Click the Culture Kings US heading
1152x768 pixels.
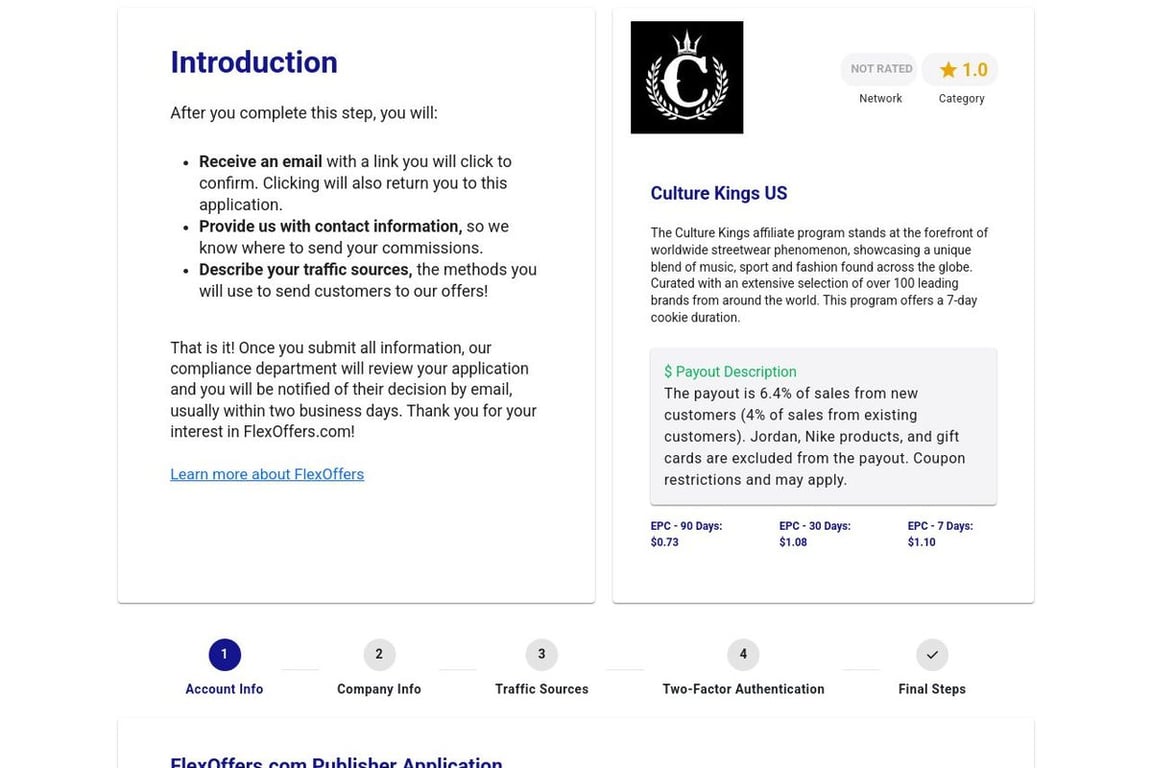click(719, 193)
